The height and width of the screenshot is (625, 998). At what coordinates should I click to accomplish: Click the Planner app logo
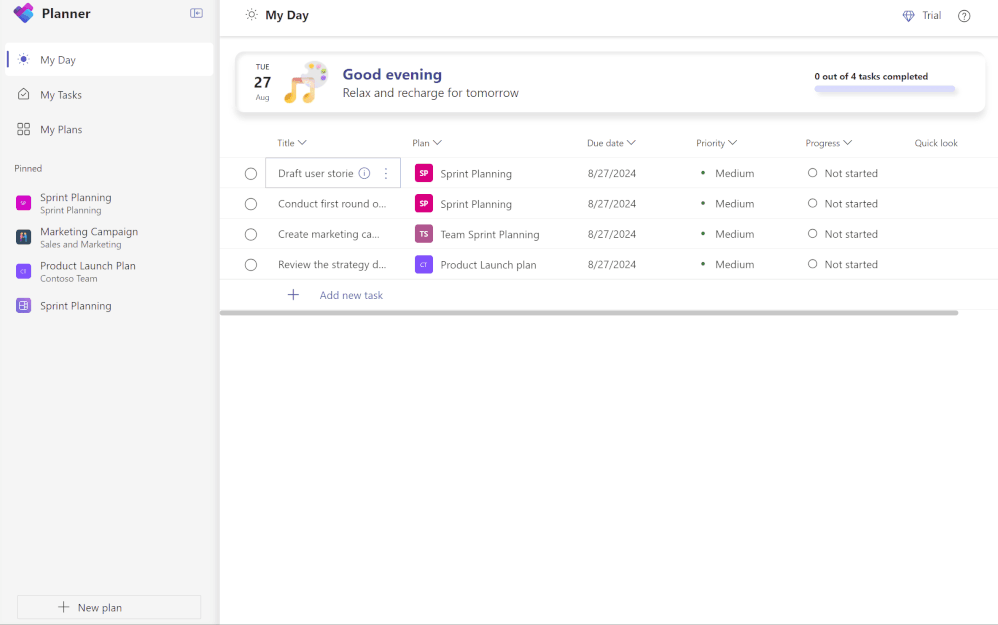(23, 14)
